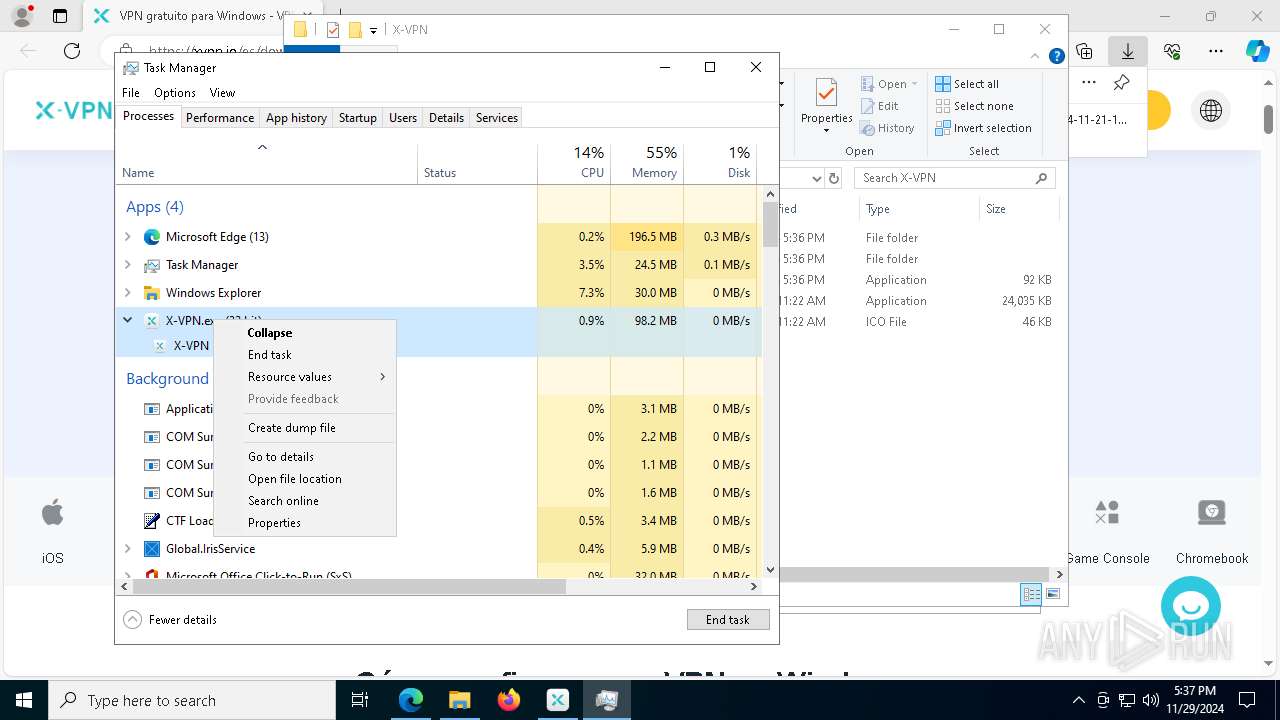
Task: Click the X-VPN taskbar icon
Action: coord(558,700)
